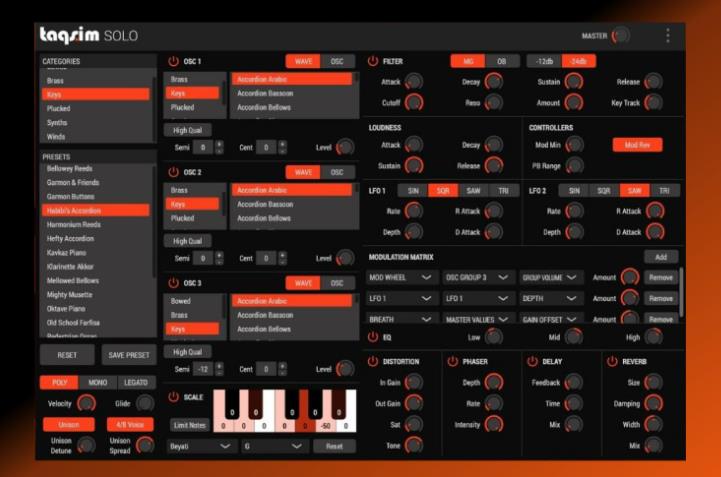Click the OSC 1 Level knob

345,147
